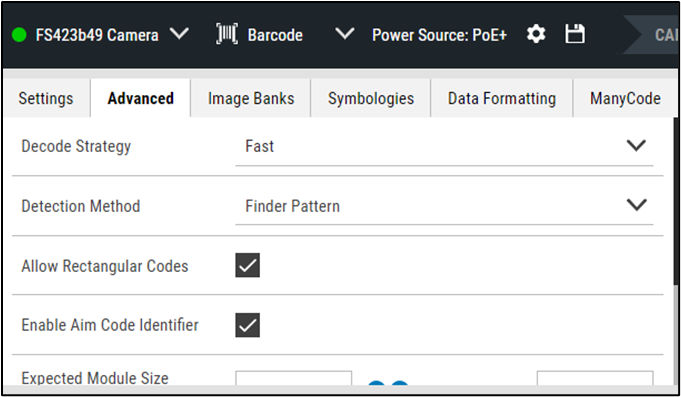Open the Detection Method dropdown arrow

point(637,205)
